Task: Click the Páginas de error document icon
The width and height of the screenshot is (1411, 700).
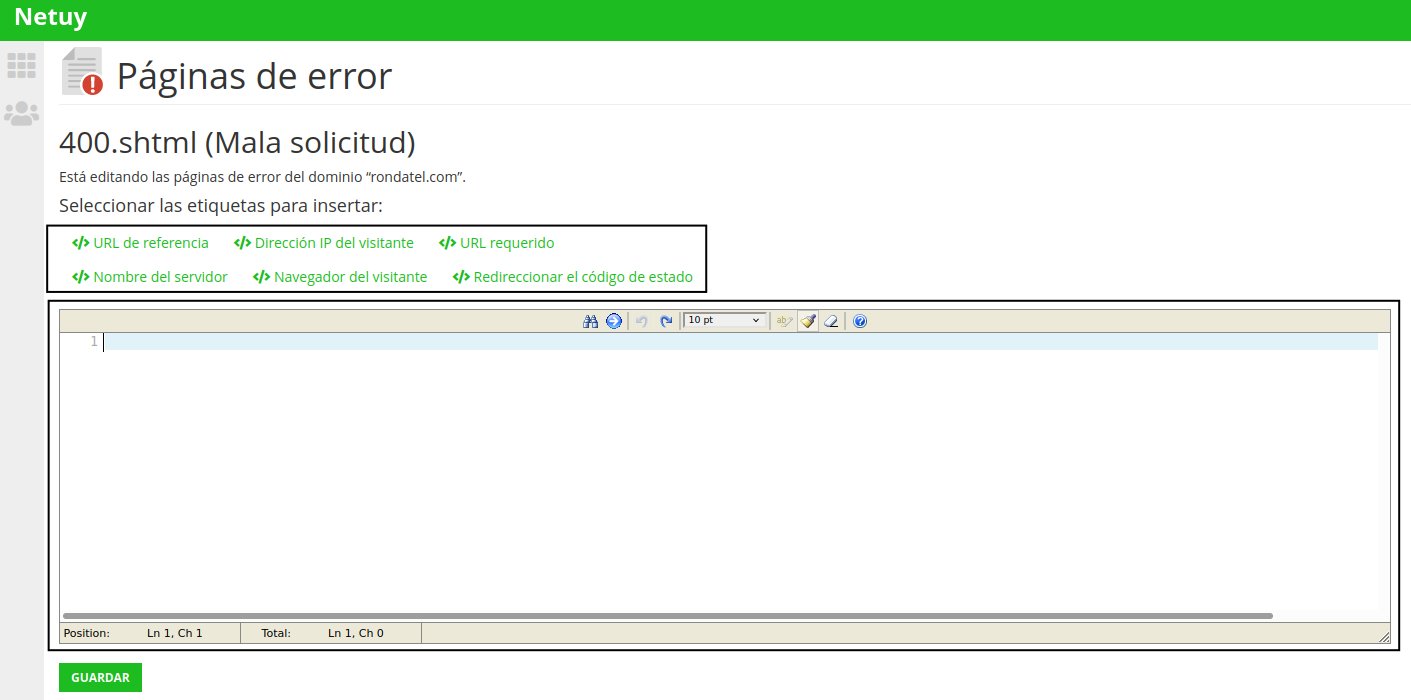Action: point(82,73)
